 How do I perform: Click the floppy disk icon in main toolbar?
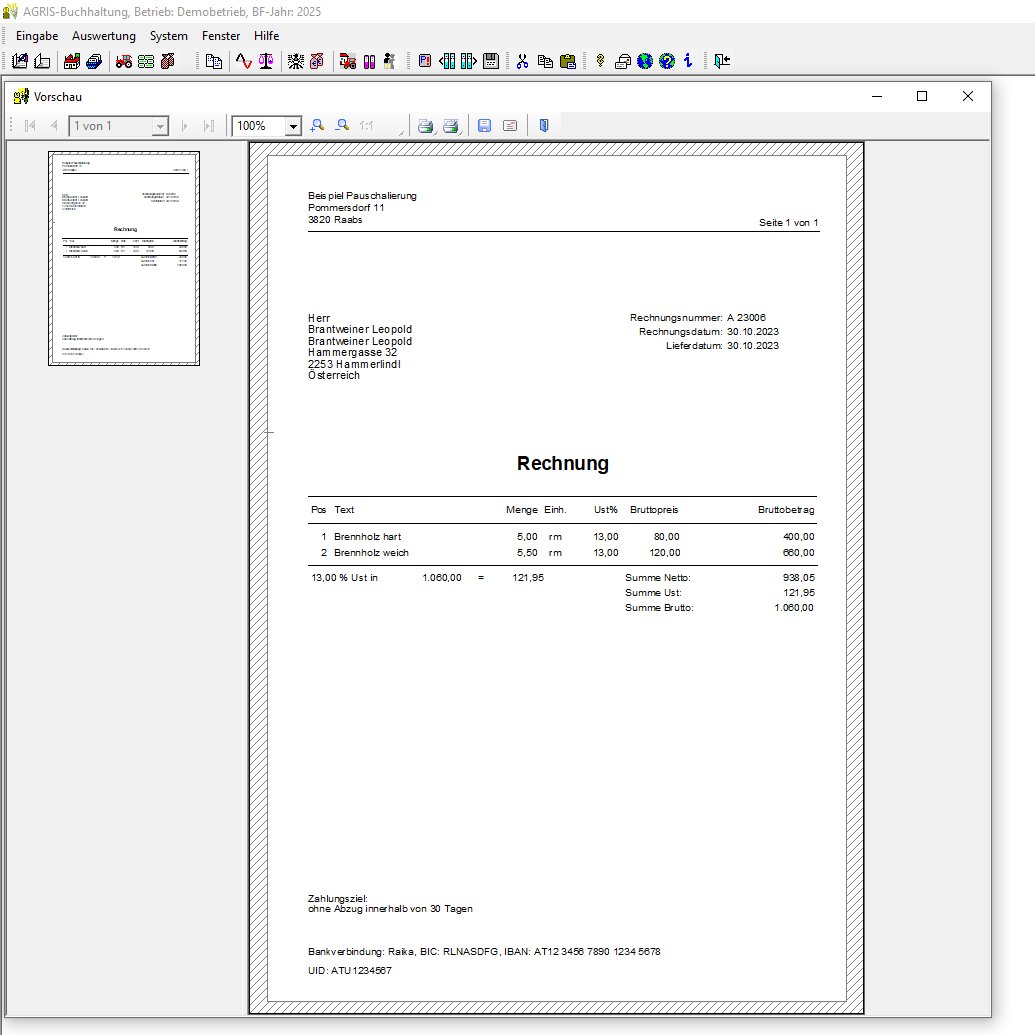[x=490, y=61]
